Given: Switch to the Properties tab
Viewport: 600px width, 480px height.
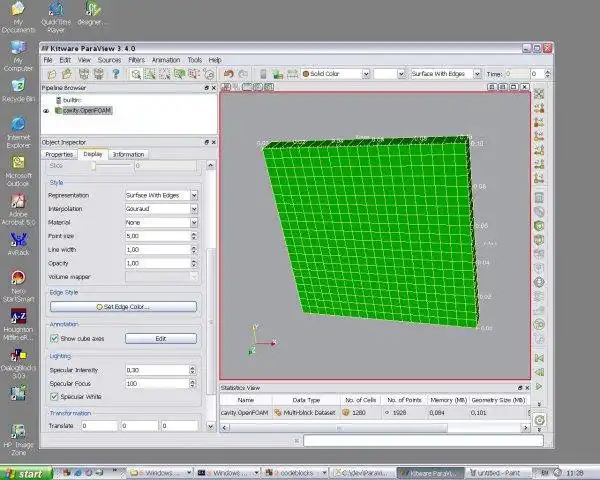Looking at the screenshot, I should coord(59,154).
